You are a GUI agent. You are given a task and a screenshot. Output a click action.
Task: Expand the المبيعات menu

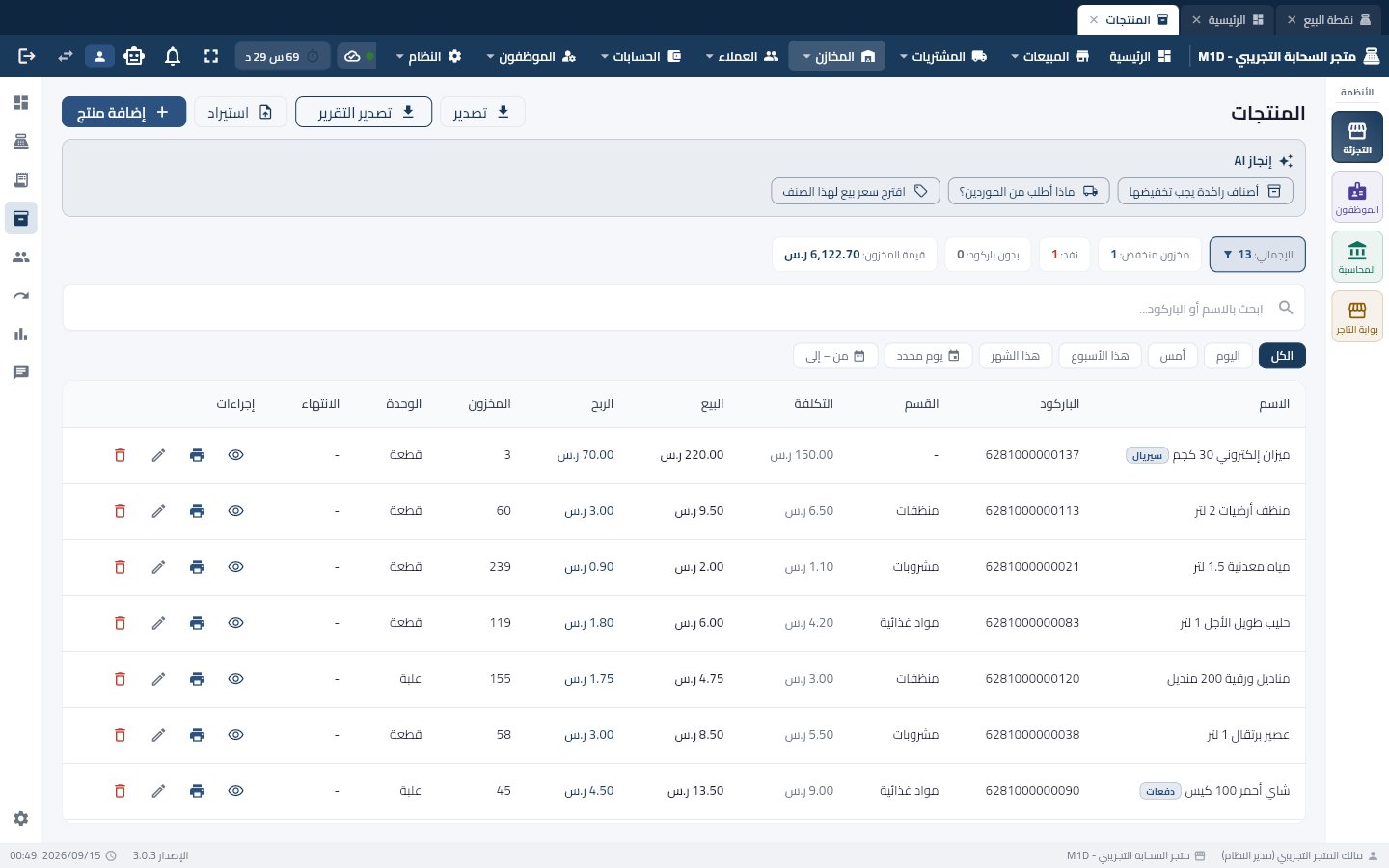pos(1050,57)
